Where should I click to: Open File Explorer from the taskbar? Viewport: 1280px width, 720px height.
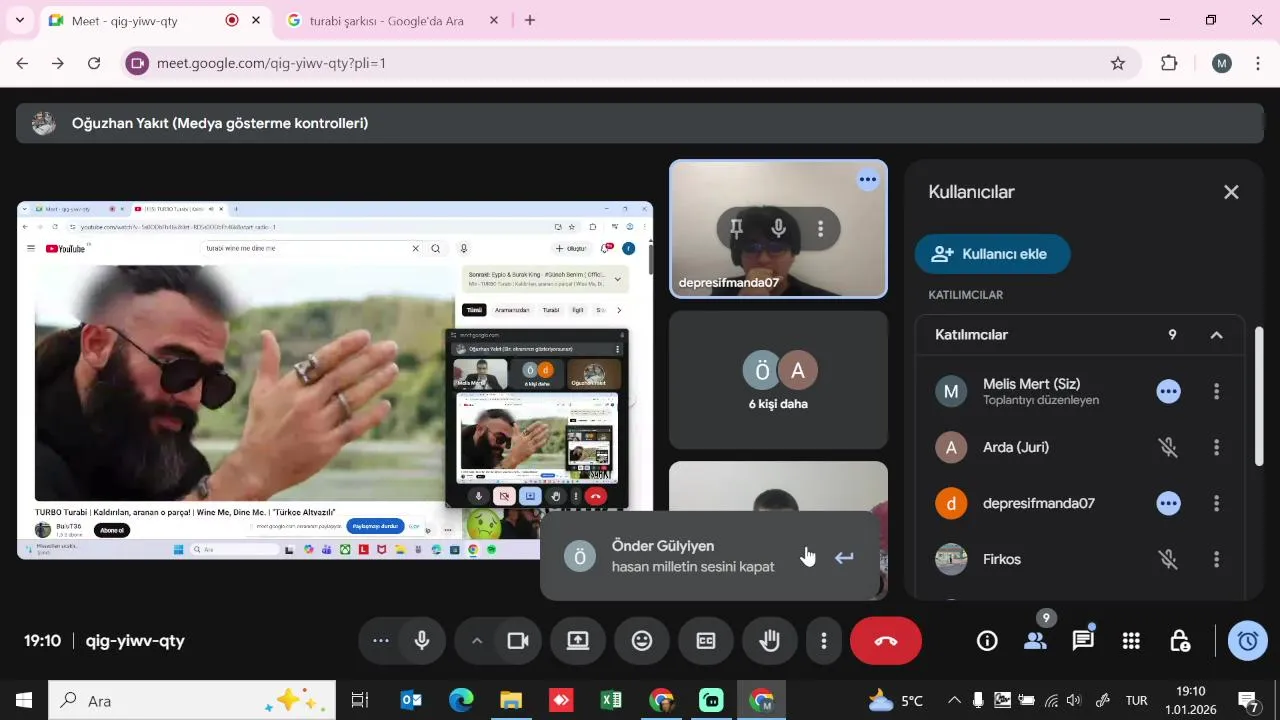tap(511, 701)
